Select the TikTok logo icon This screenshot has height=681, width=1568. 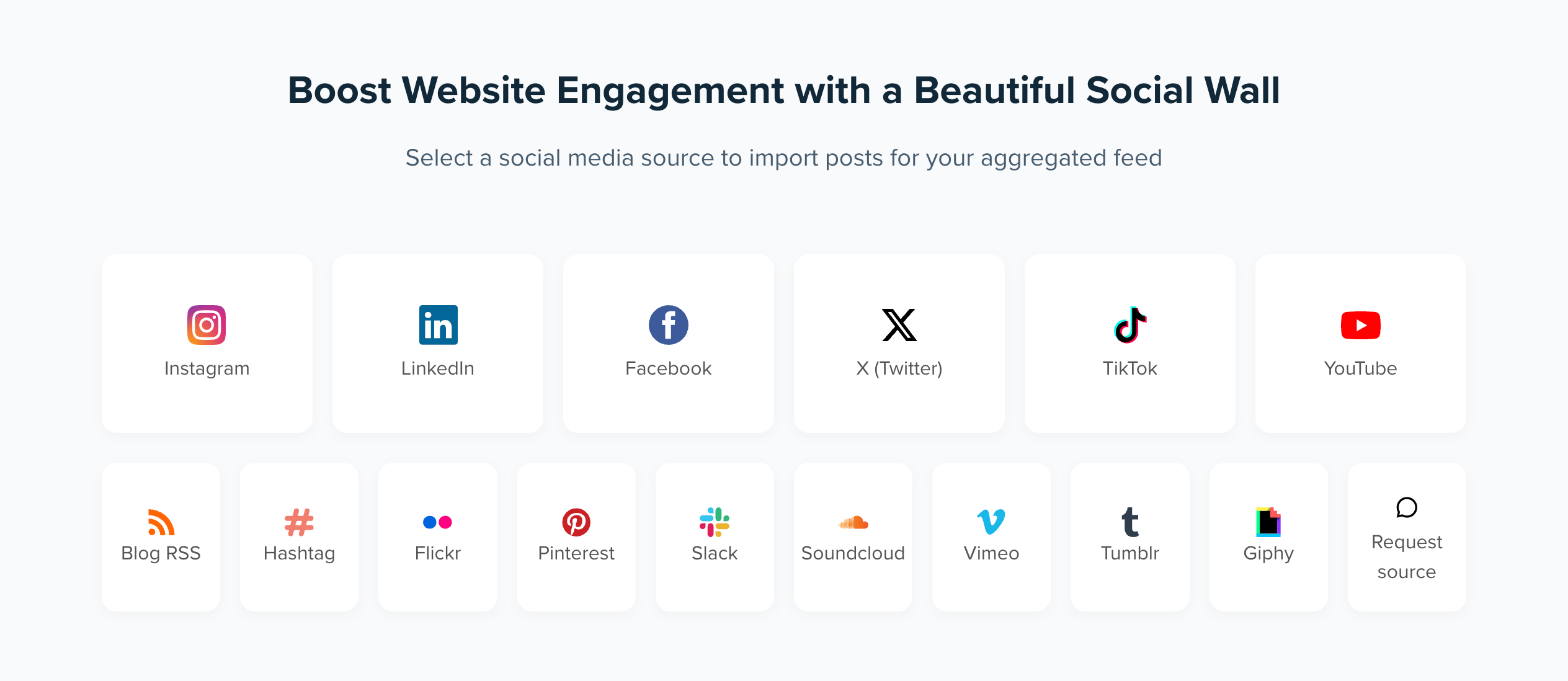[x=1130, y=325]
